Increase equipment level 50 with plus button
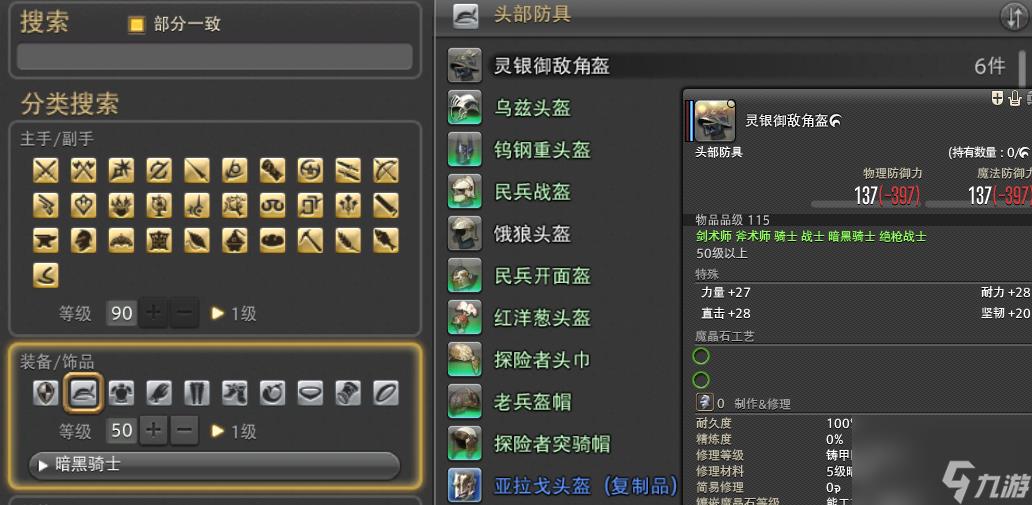Screen dimensions: 1032x505 click(x=153, y=431)
